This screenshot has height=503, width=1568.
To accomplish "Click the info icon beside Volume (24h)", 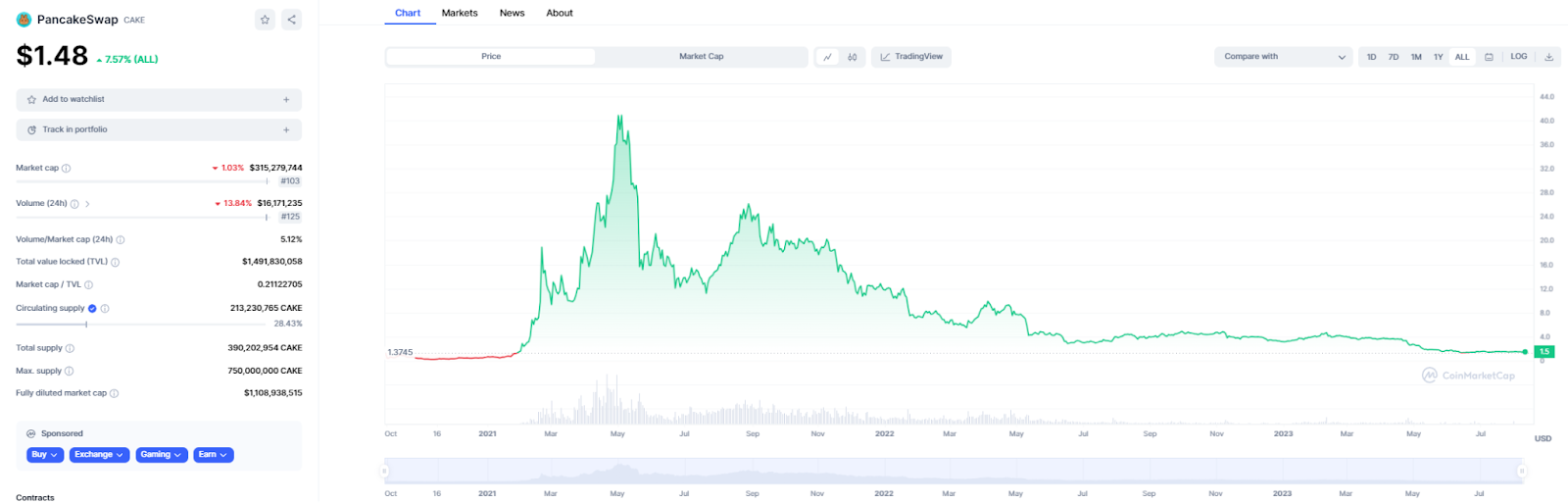I will pos(74,204).
